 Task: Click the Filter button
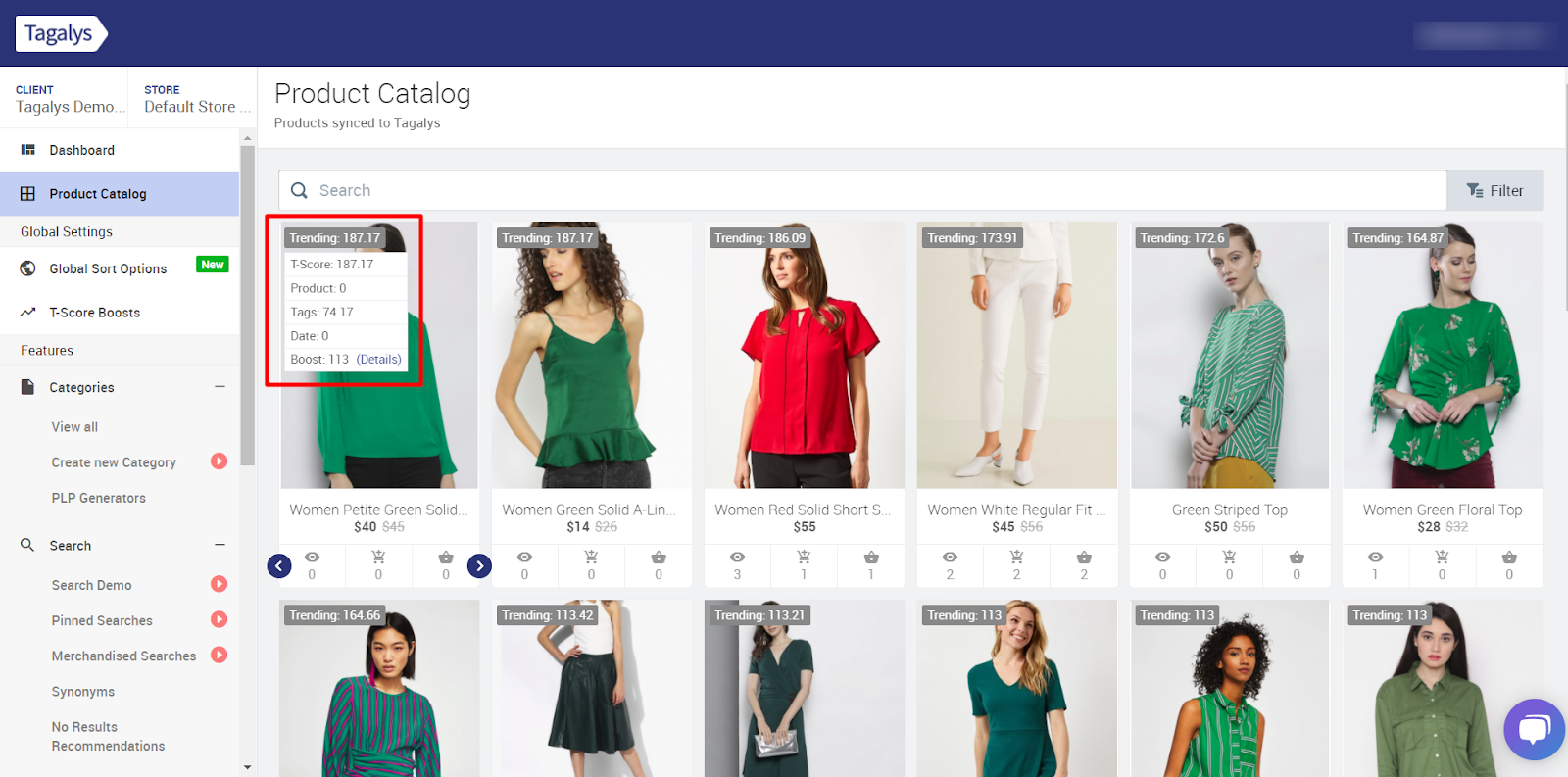click(1494, 190)
